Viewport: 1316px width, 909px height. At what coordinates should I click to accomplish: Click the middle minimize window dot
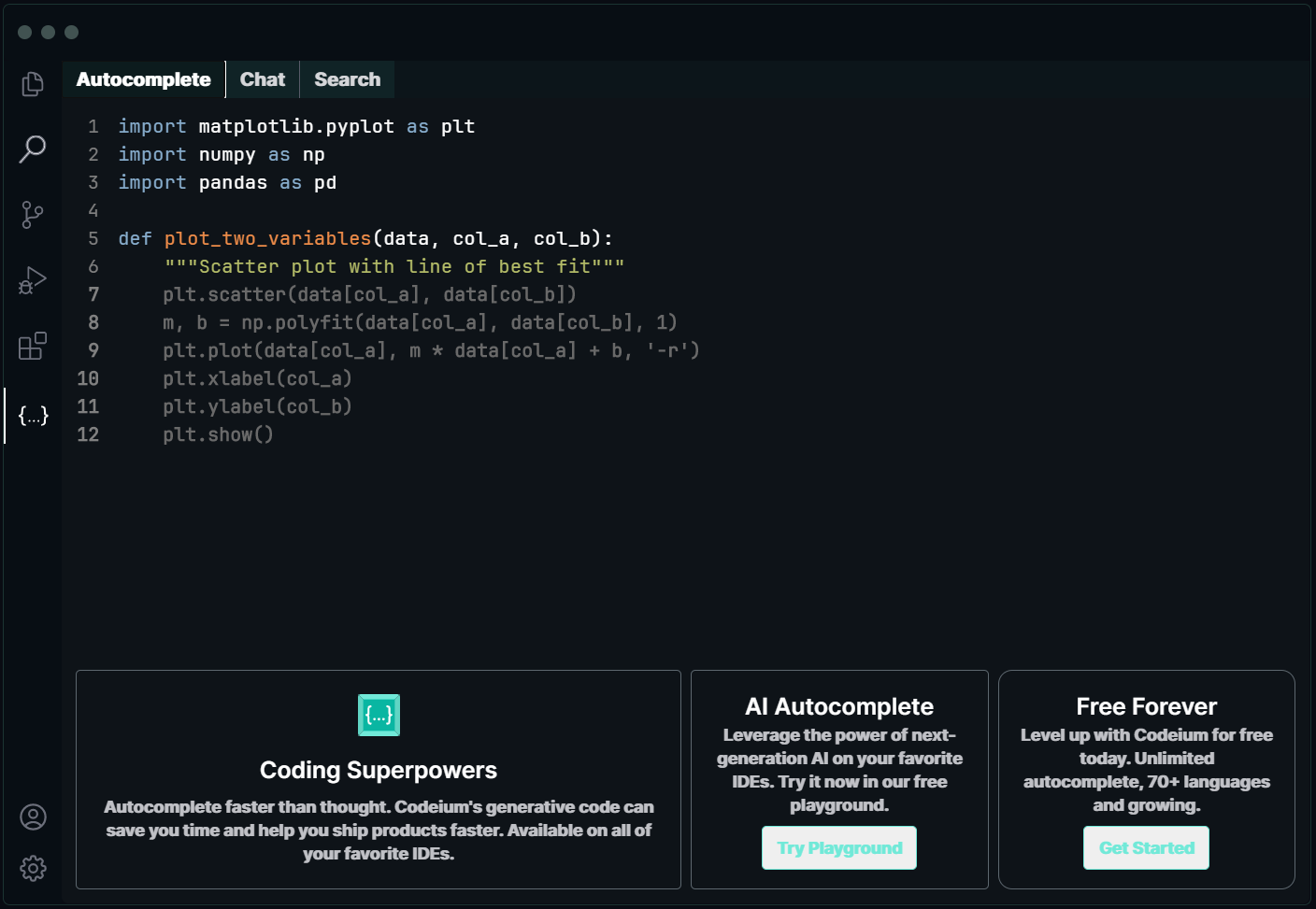click(x=48, y=32)
